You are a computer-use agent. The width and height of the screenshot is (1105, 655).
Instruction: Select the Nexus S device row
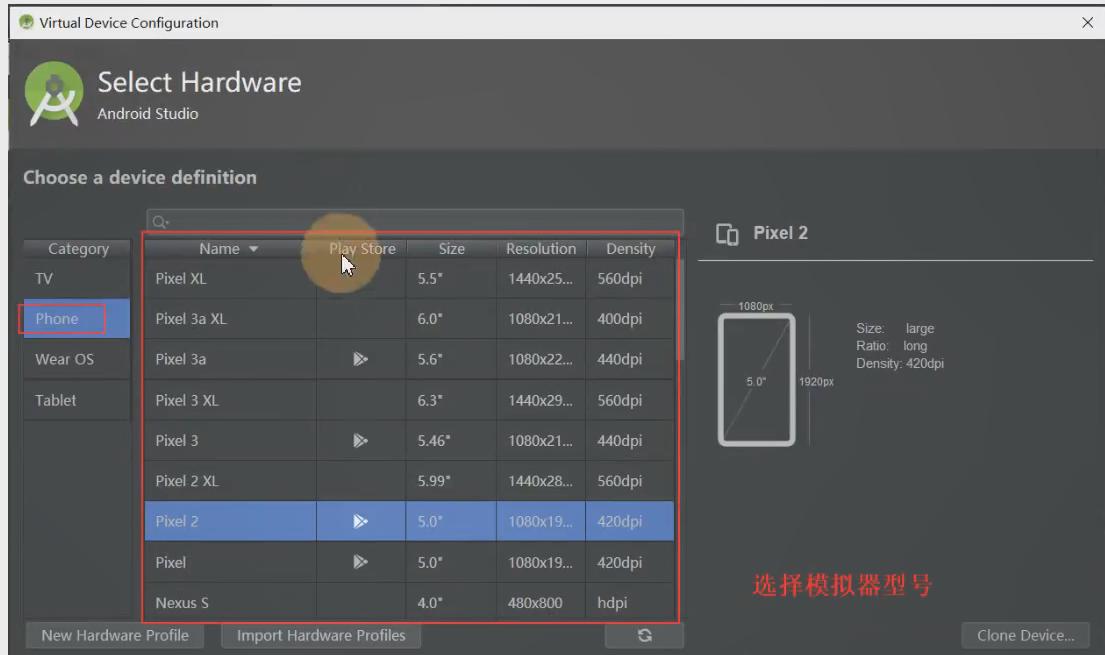click(230, 602)
